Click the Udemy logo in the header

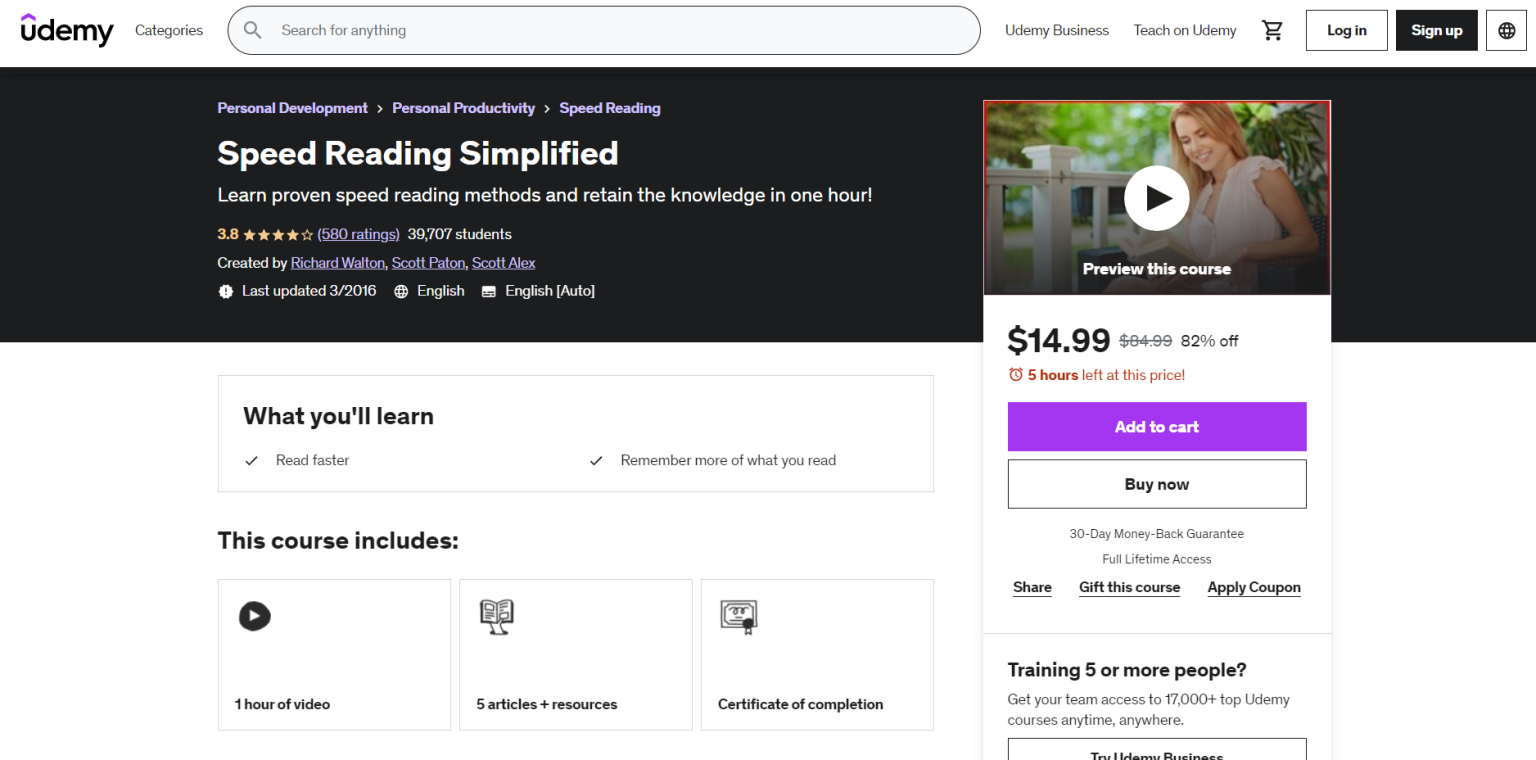click(x=66, y=30)
